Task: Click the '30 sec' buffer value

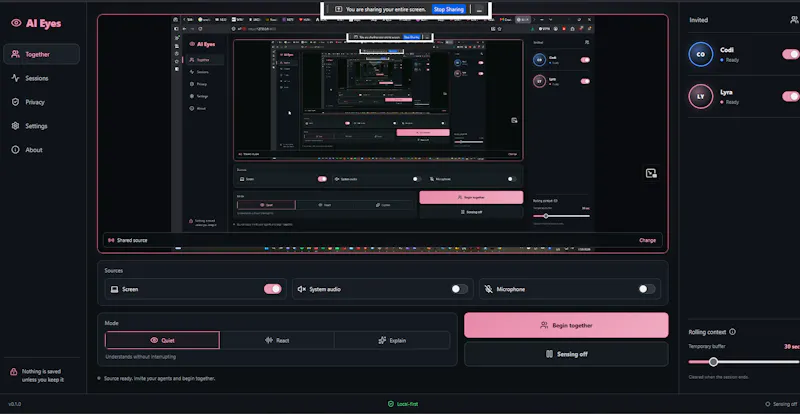Action: [792, 347]
